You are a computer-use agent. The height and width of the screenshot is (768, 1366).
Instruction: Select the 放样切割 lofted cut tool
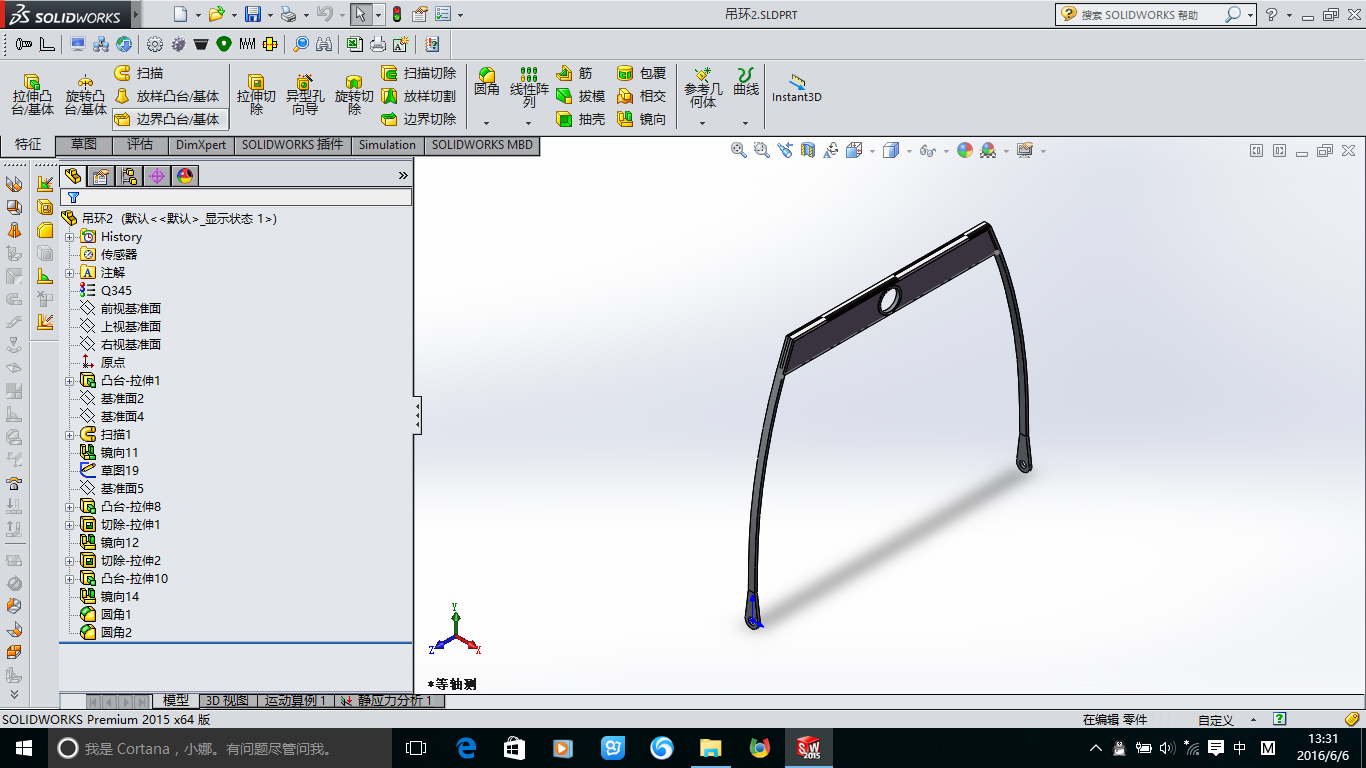click(x=419, y=96)
